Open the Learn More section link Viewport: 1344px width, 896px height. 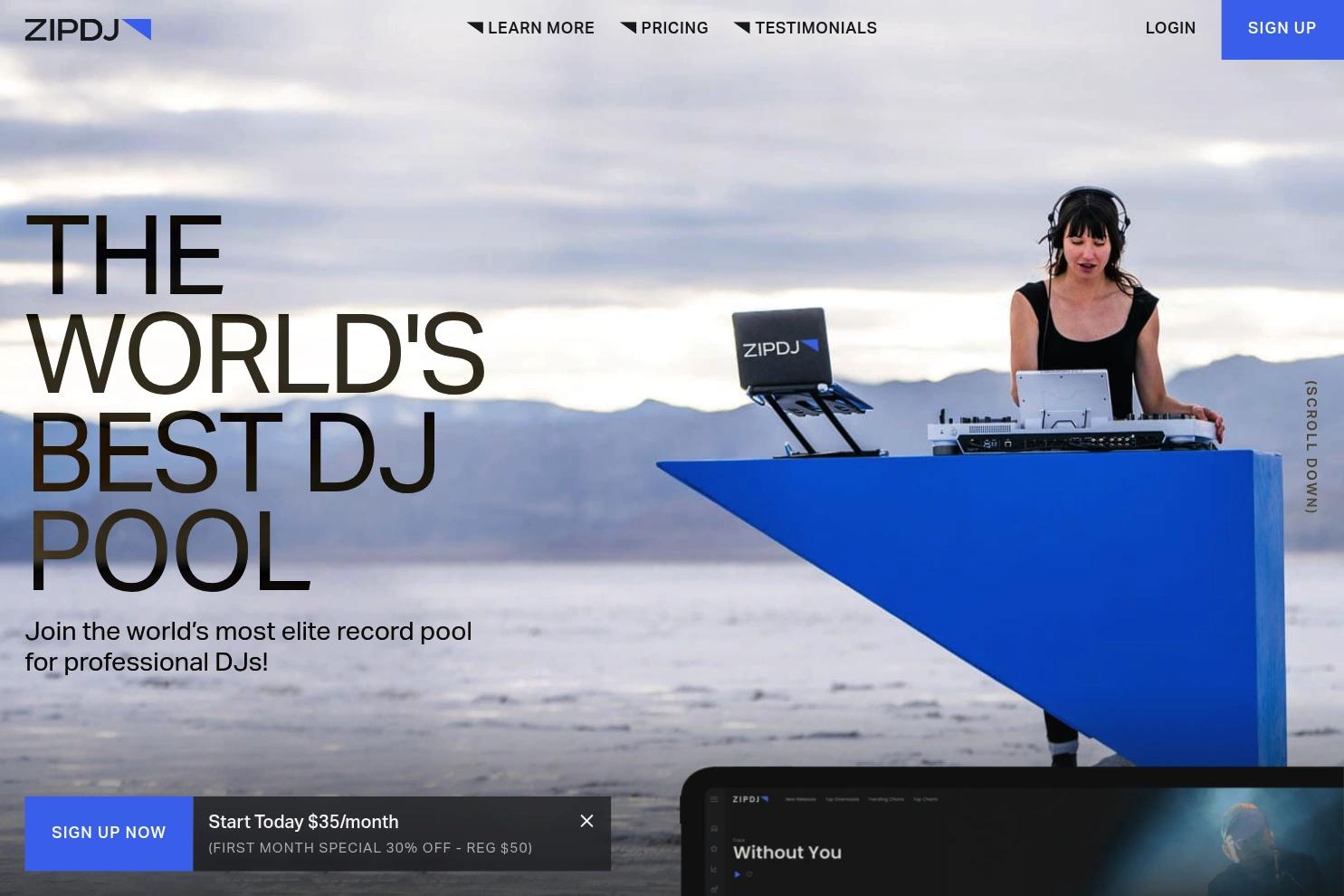click(x=530, y=28)
